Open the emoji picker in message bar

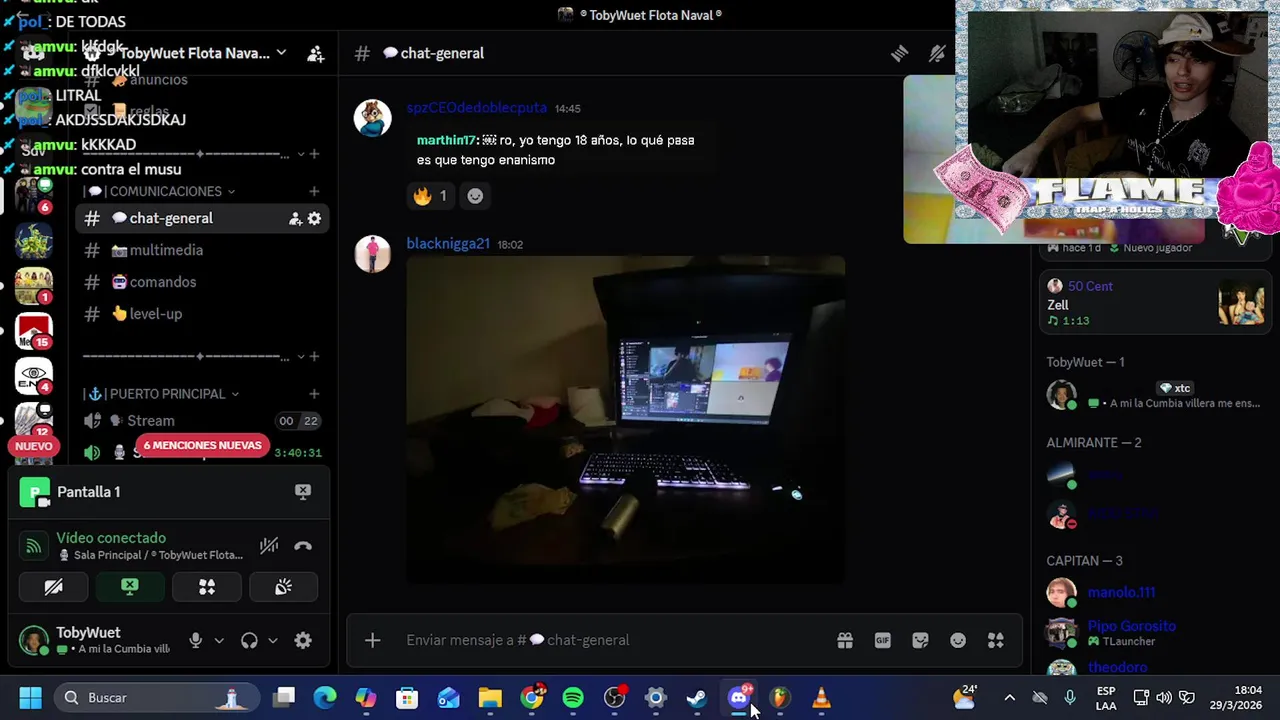point(958,640)
